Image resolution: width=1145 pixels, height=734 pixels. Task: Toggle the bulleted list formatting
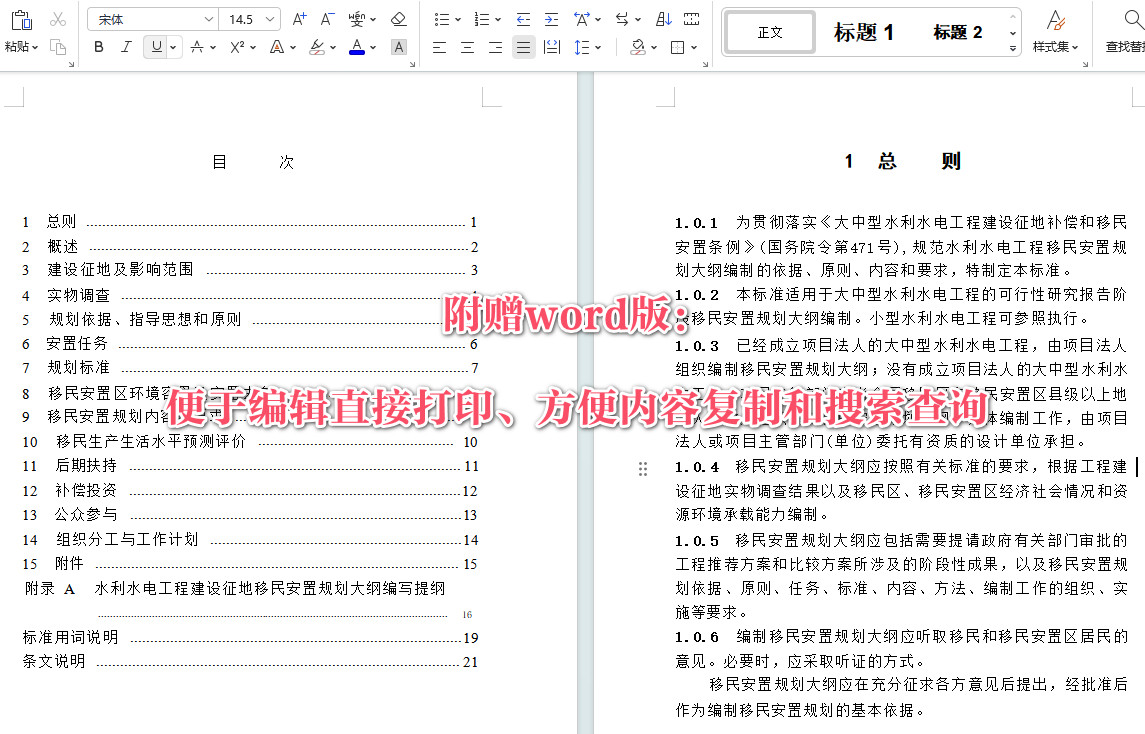tap(440, 18)
